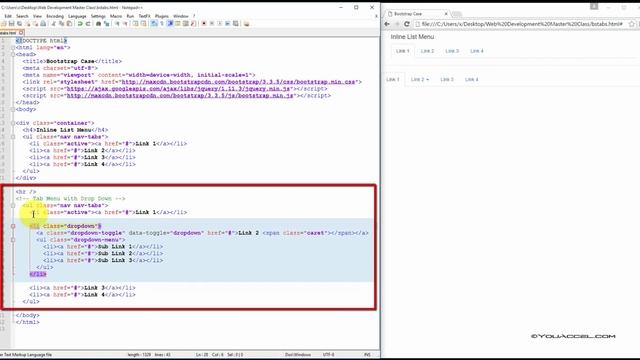Viewport: 640px width, 360px height.
Task: Click the Cut scissors icon
Action: tap(53, 24)
